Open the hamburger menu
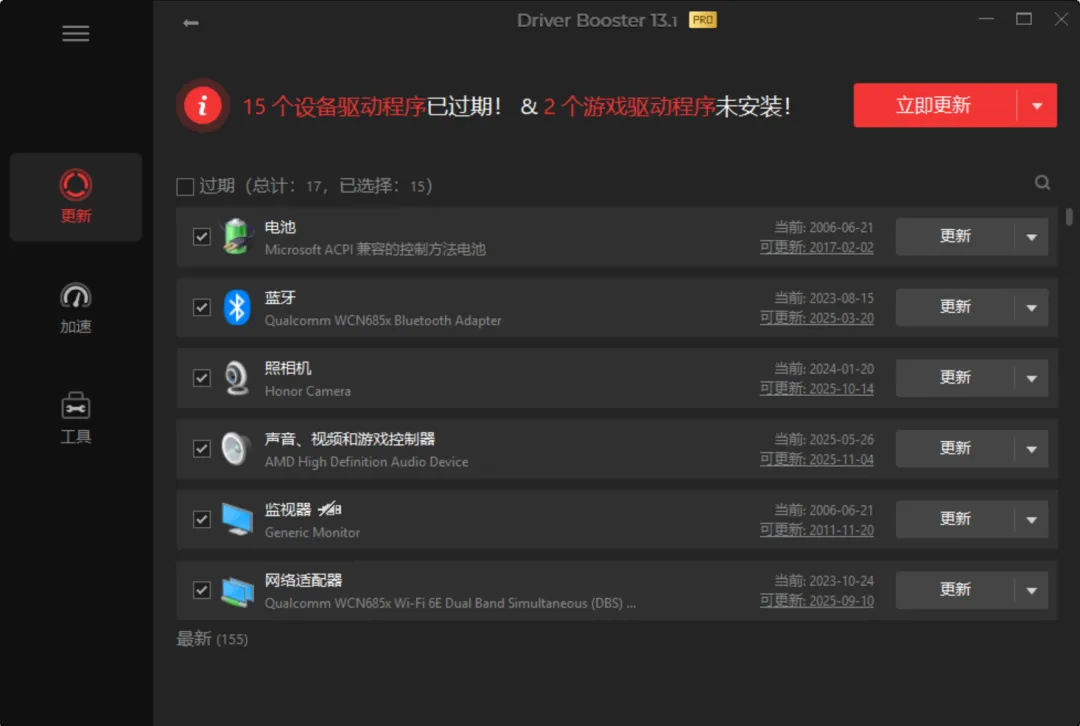This screenshot has height=726, width=1080. (x=76, y=34)
